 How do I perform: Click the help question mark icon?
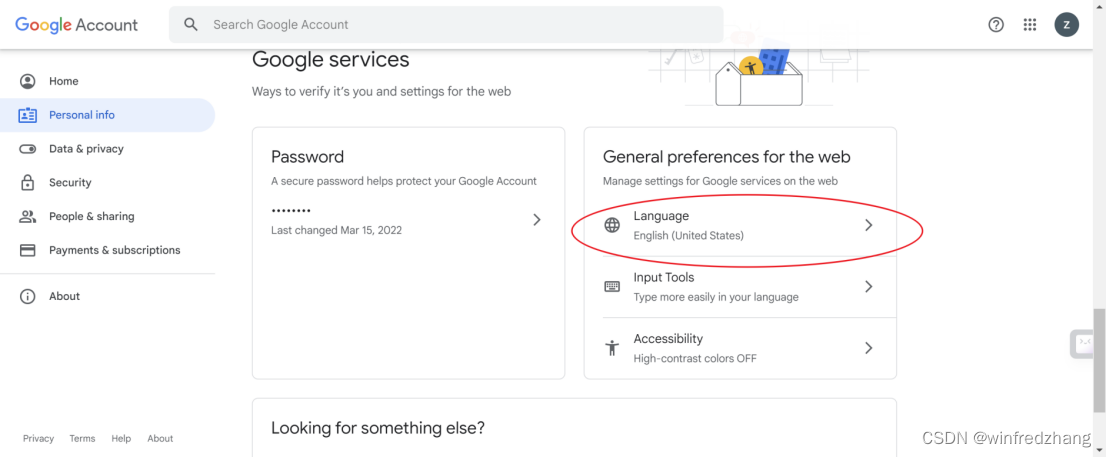click(x=995, y=25)
